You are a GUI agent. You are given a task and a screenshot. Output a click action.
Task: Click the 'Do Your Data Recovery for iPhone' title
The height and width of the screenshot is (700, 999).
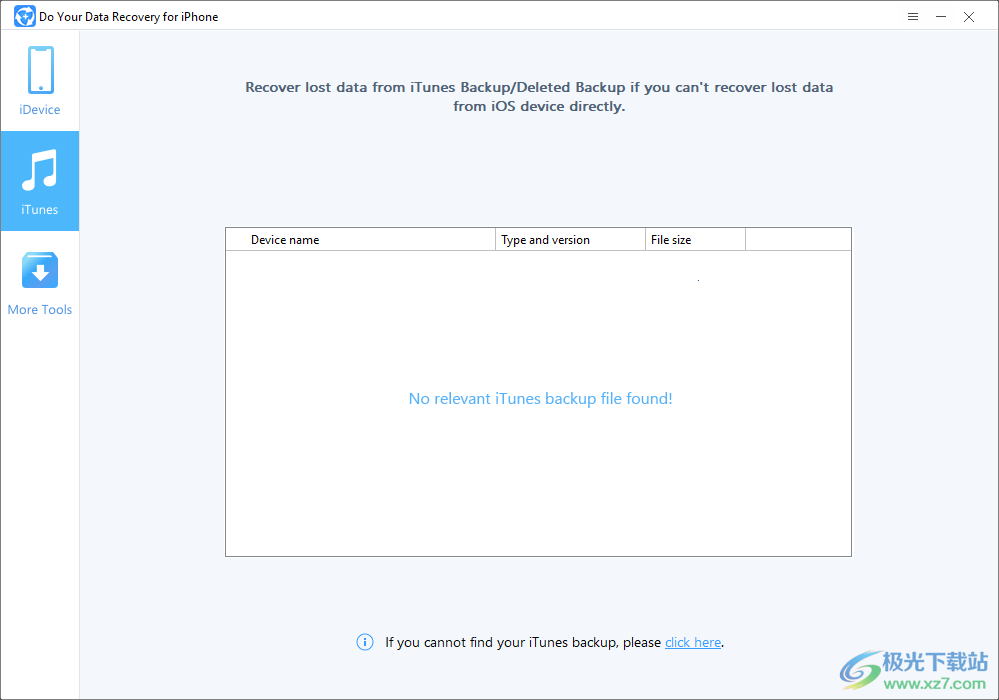[129, 17]
